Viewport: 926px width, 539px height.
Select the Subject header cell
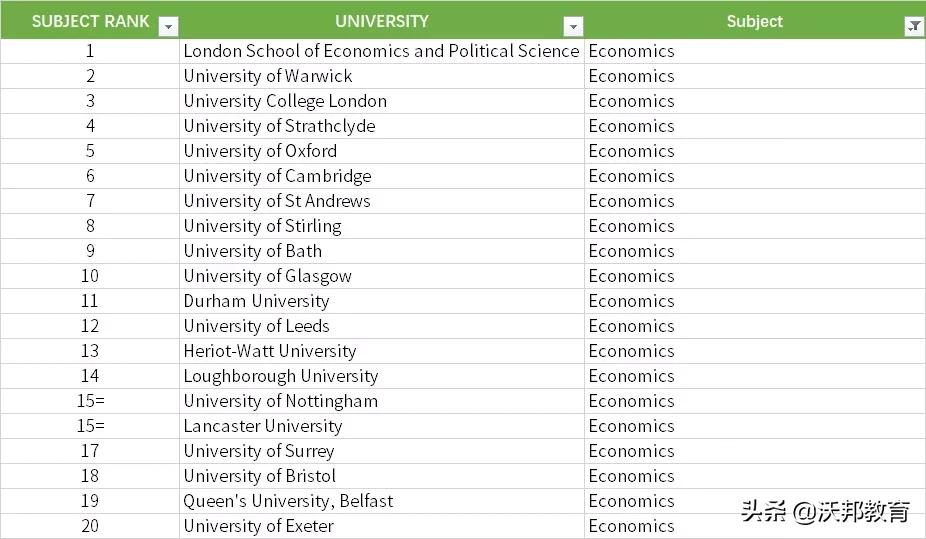(754, 21)
